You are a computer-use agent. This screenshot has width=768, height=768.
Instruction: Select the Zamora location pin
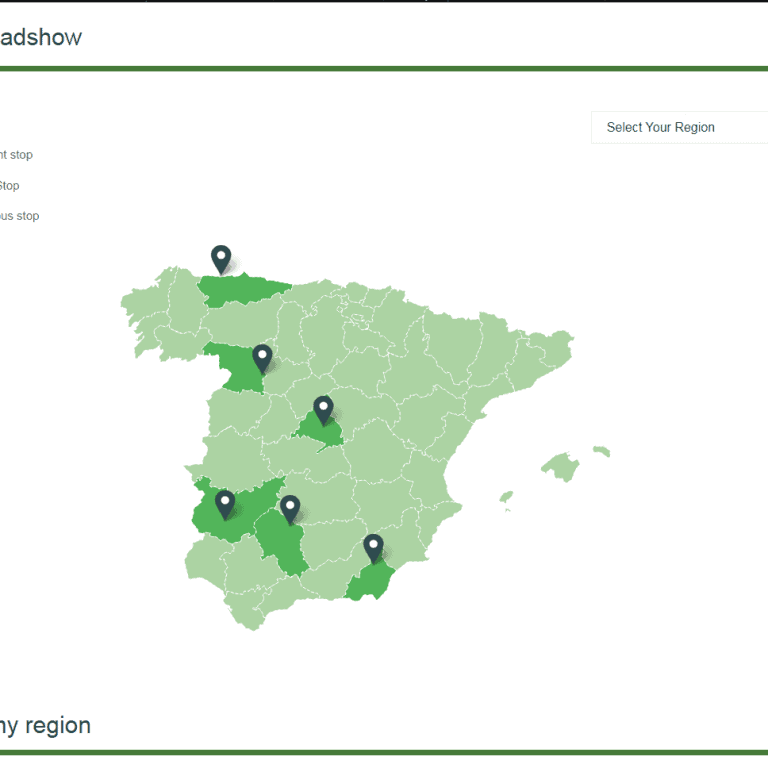click(262, 357)
